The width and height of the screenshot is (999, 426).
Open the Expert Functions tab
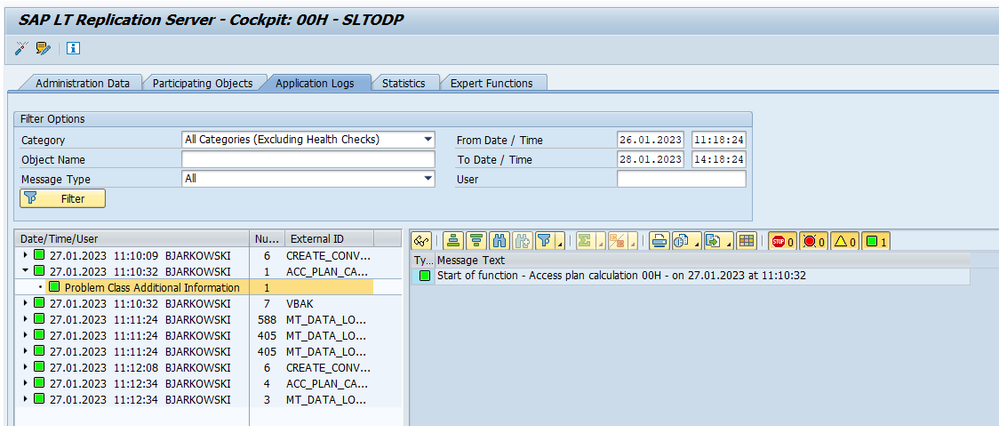491,83
